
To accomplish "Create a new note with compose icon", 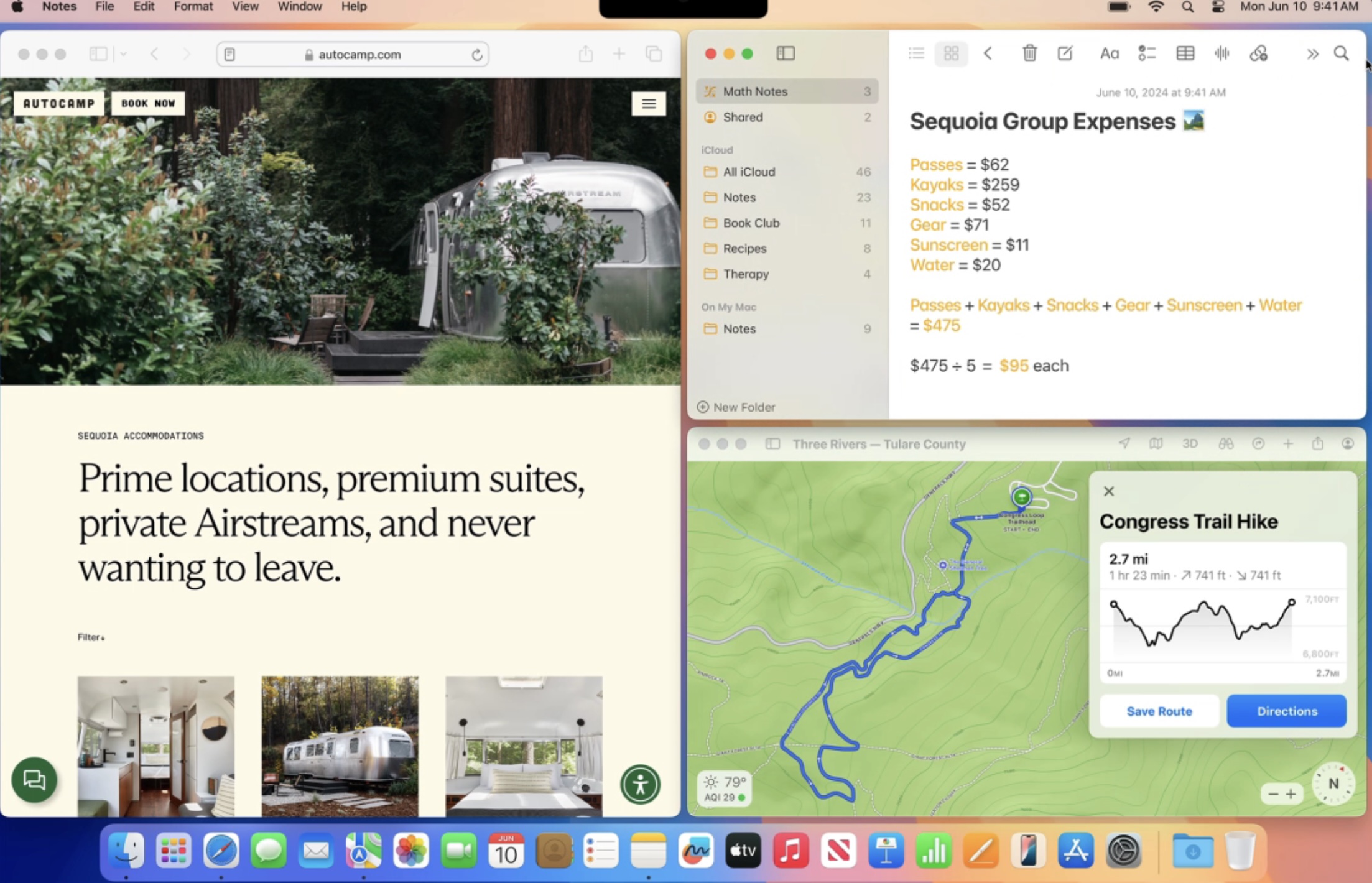I will point(1065,53).
